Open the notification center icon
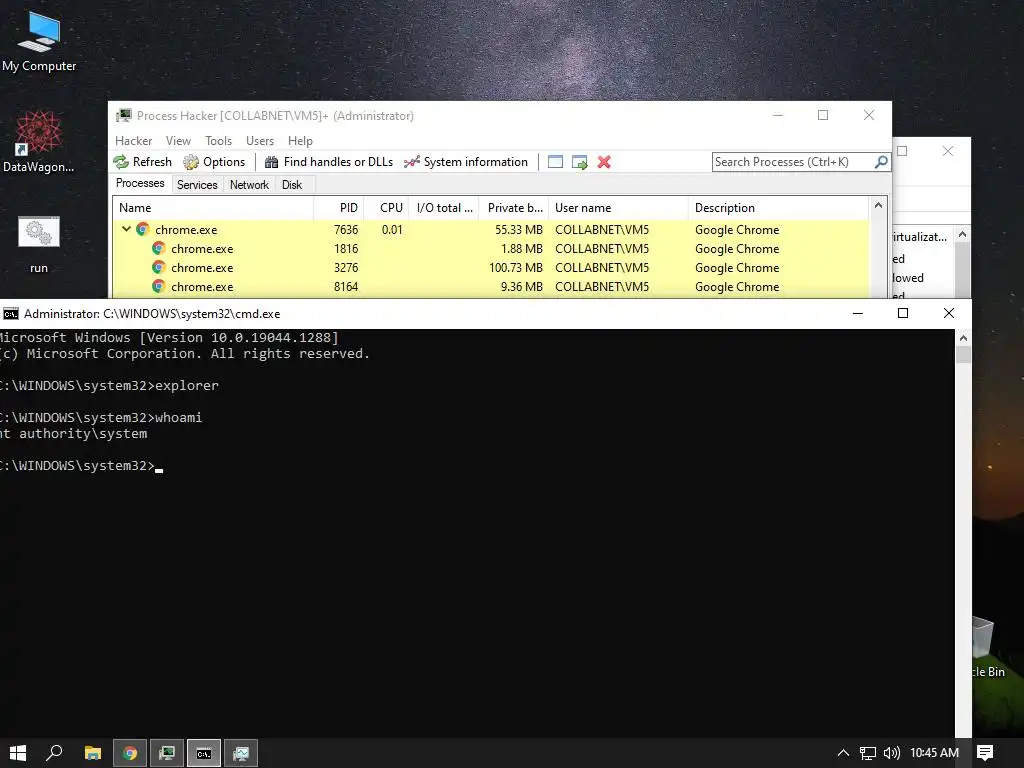The image size is (1024, 768). pyautogui.click(x=985, y=753)
